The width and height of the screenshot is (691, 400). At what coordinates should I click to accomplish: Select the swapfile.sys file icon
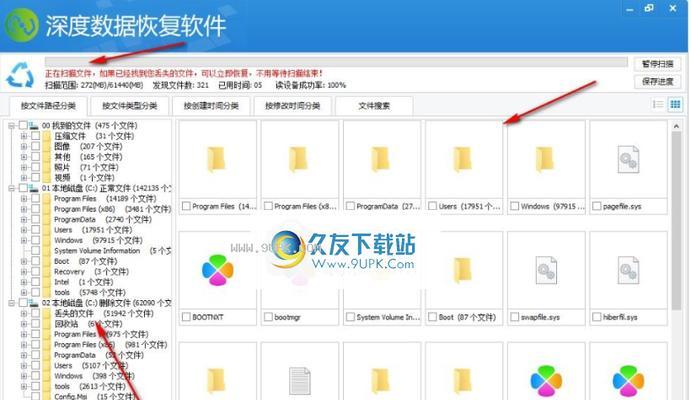coord(546,270)
